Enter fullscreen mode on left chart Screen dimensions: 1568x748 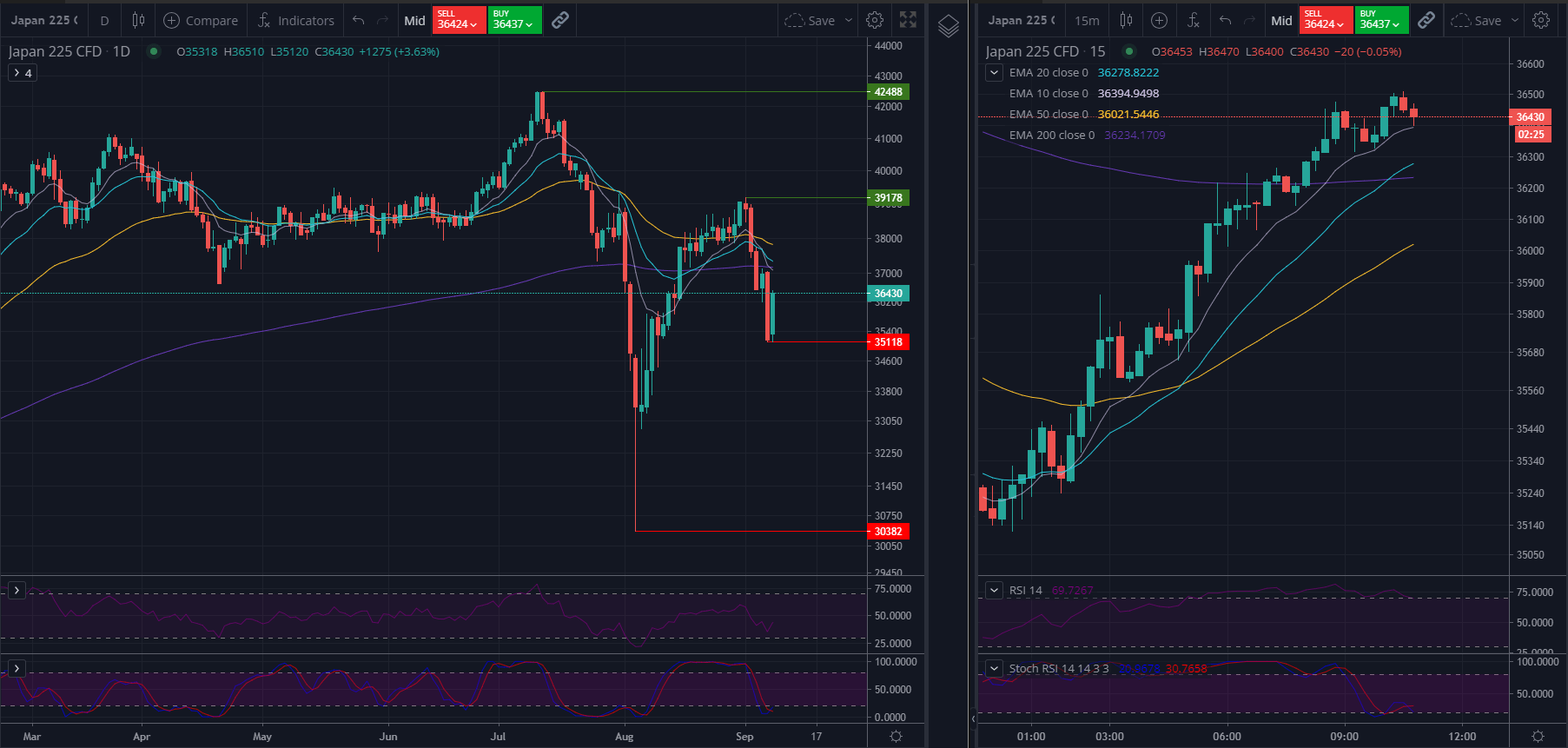tap(908, 20)
